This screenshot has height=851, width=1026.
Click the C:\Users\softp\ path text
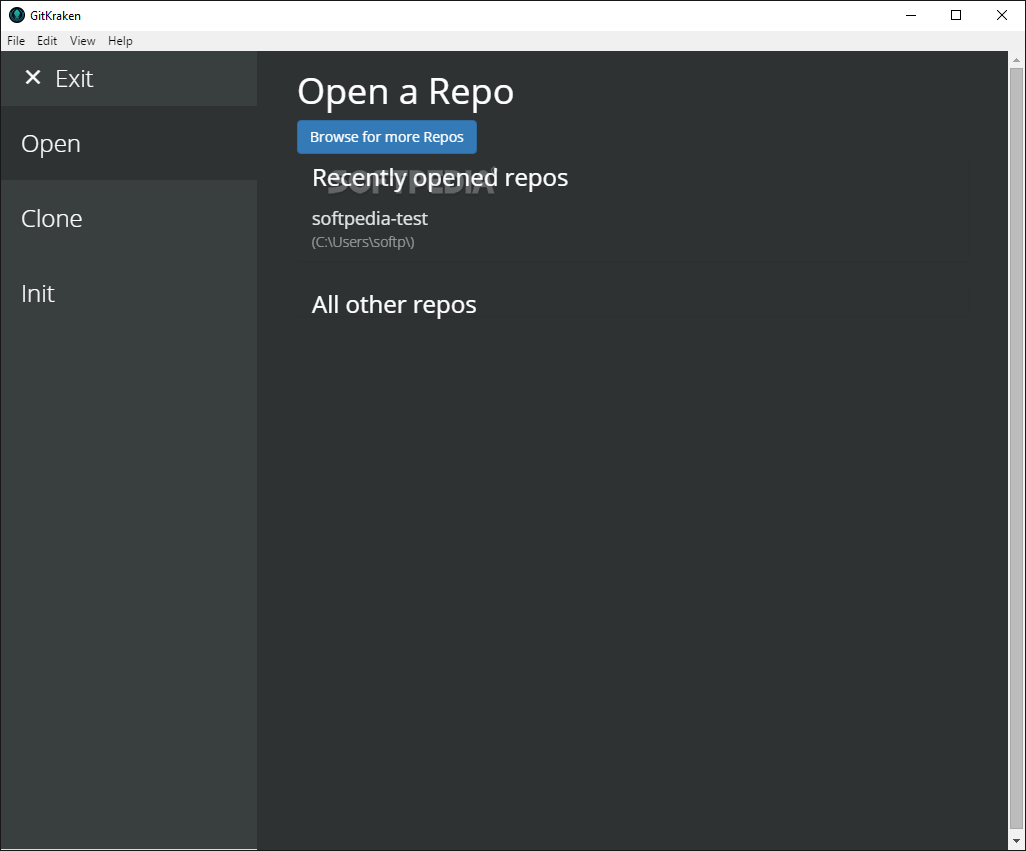(363, 242)
